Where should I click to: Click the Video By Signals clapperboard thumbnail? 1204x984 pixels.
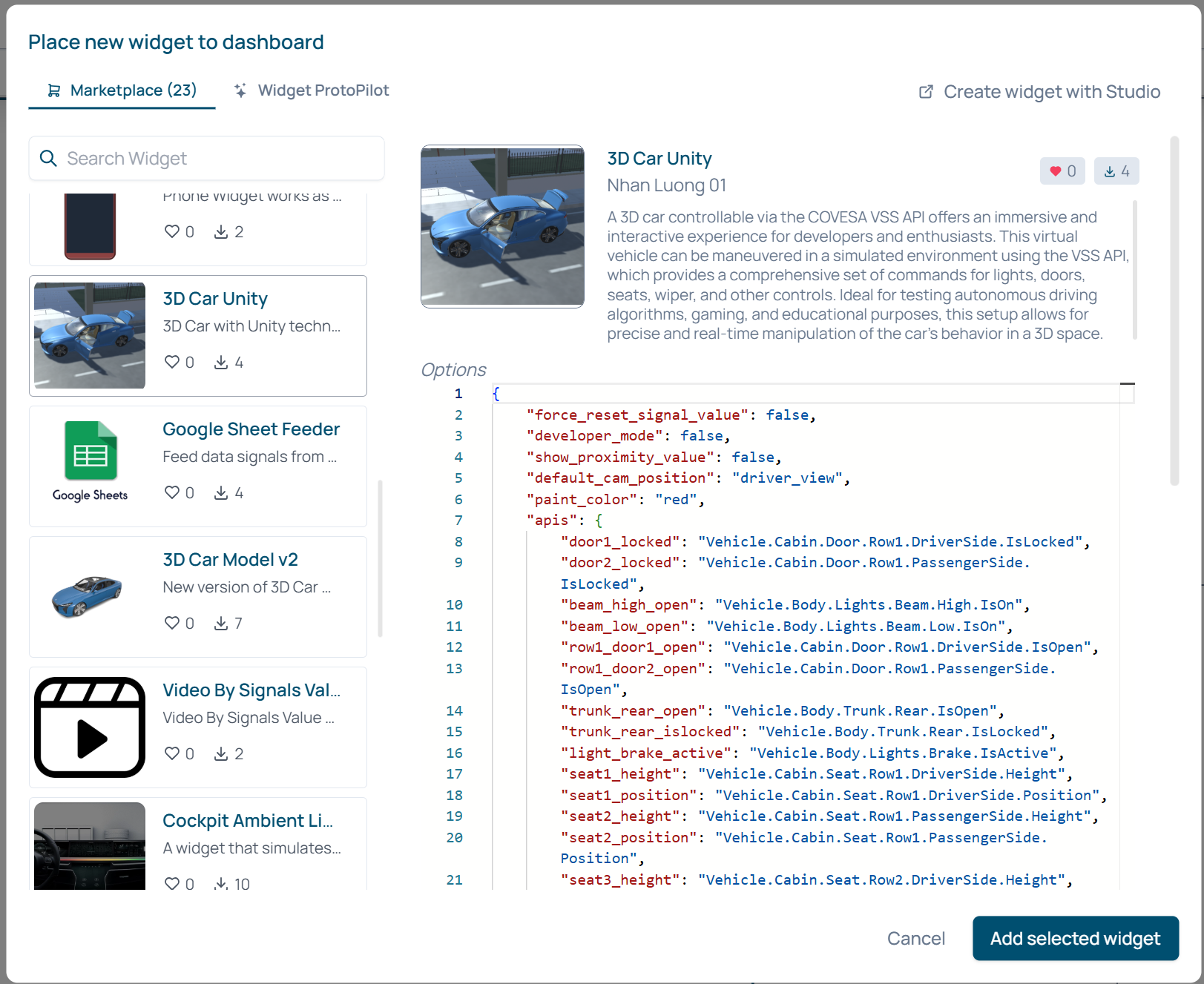pyautogui.click(x=90, y=727)
